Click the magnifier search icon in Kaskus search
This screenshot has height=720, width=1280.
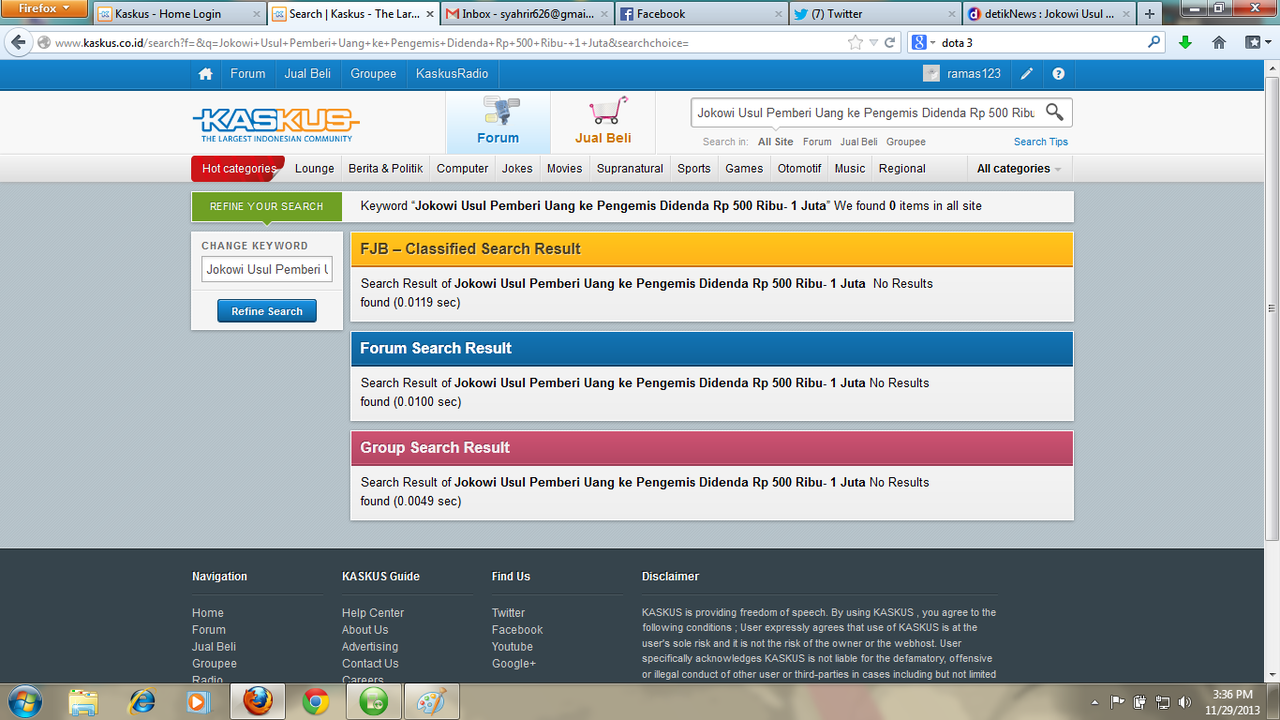(1055, 112)
